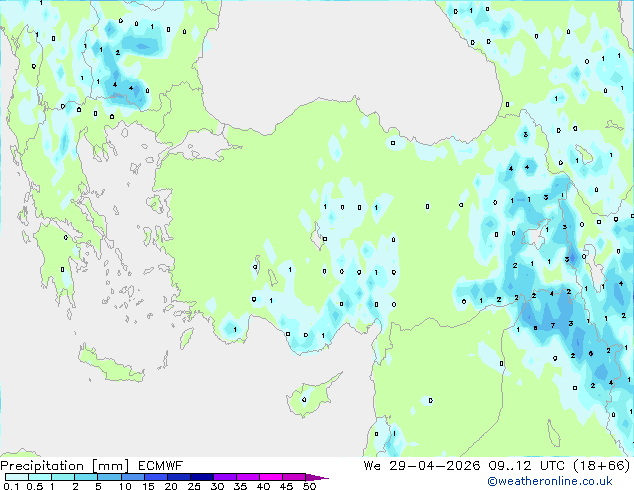
Task: Select the 2–5 mm legend color box
Action: (86, 477)
